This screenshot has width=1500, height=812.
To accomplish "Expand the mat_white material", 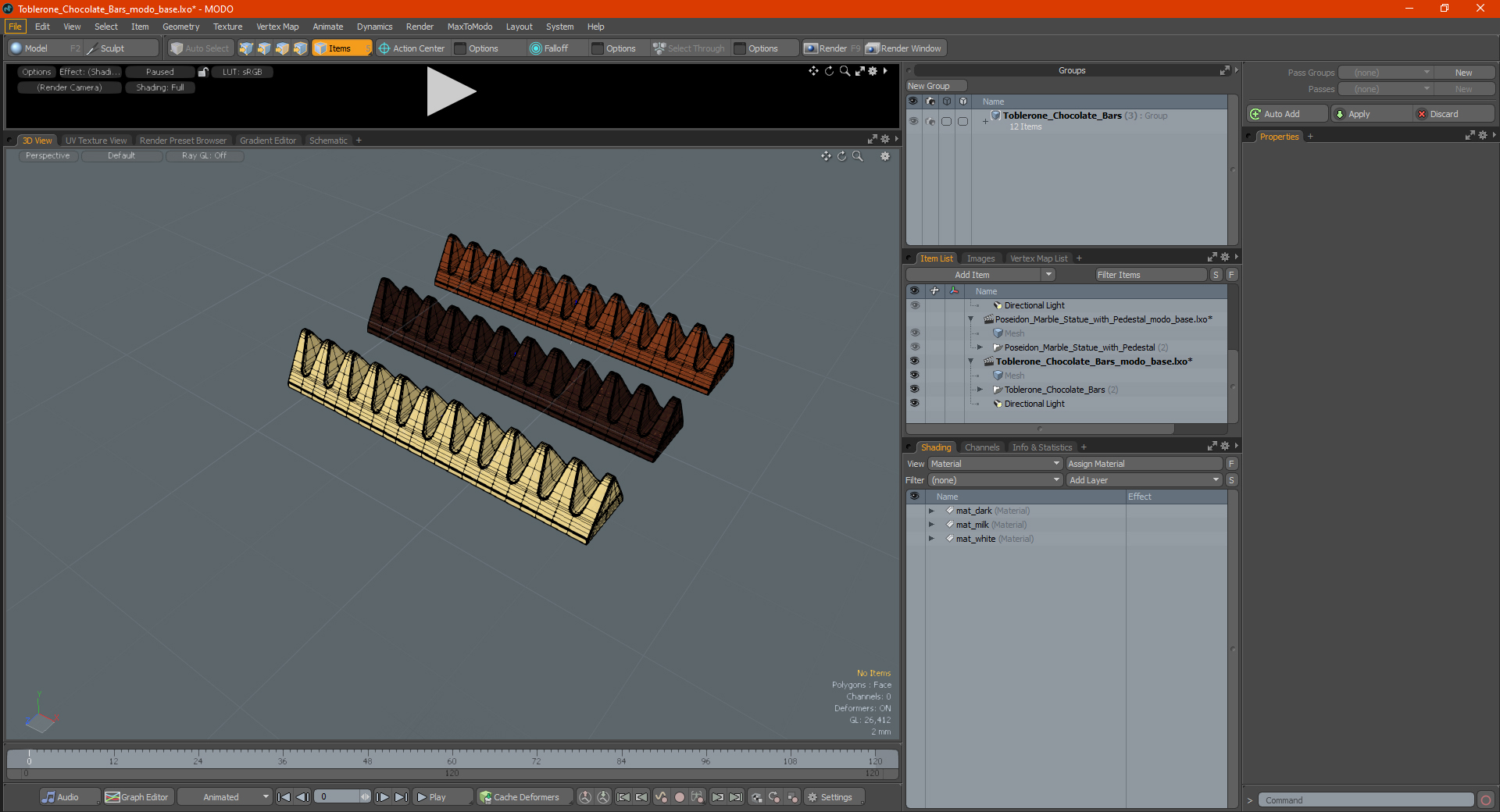I will coord(931,539).
